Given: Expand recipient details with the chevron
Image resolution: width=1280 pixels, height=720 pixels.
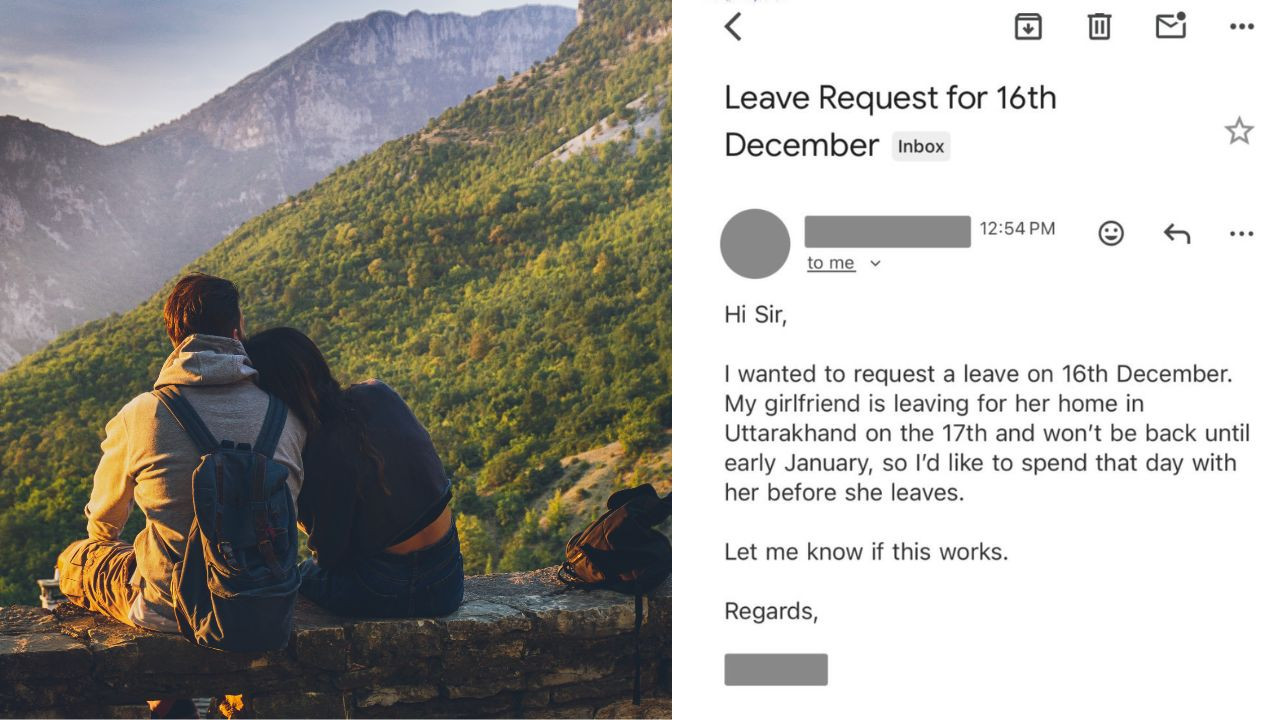Looking at the screenshot, I should (x=875, y=263).
